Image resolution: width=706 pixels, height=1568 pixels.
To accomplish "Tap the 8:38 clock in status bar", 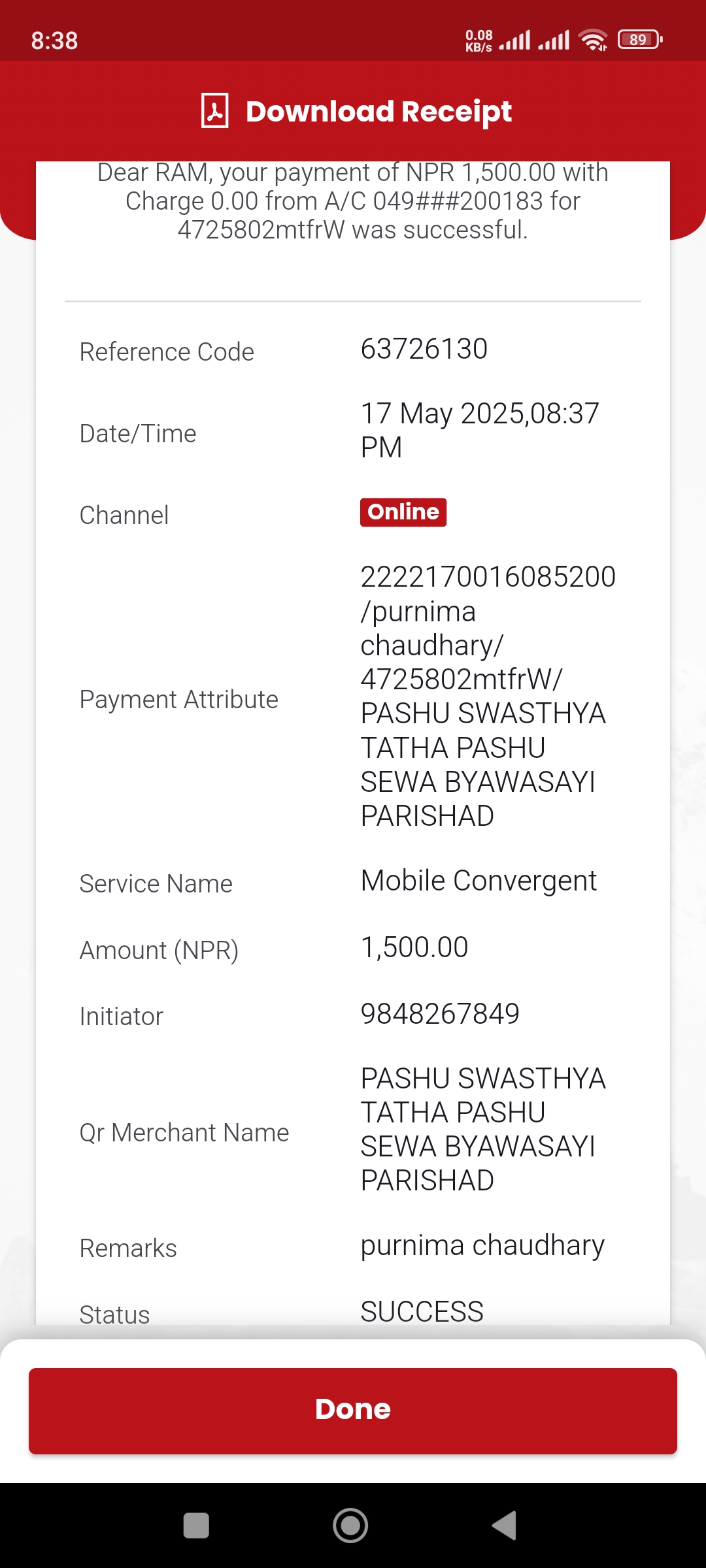I will pyautogui.click(x=55, y=41).
